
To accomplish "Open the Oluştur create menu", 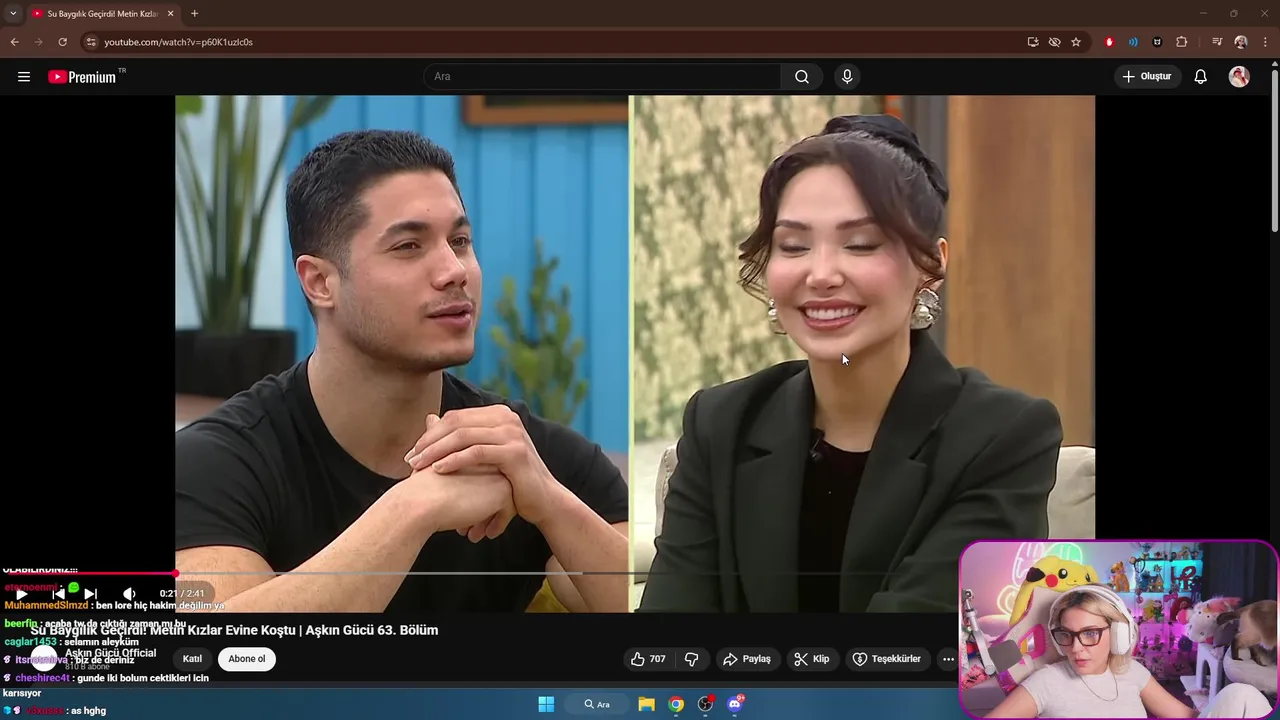I will [1147, 76].
